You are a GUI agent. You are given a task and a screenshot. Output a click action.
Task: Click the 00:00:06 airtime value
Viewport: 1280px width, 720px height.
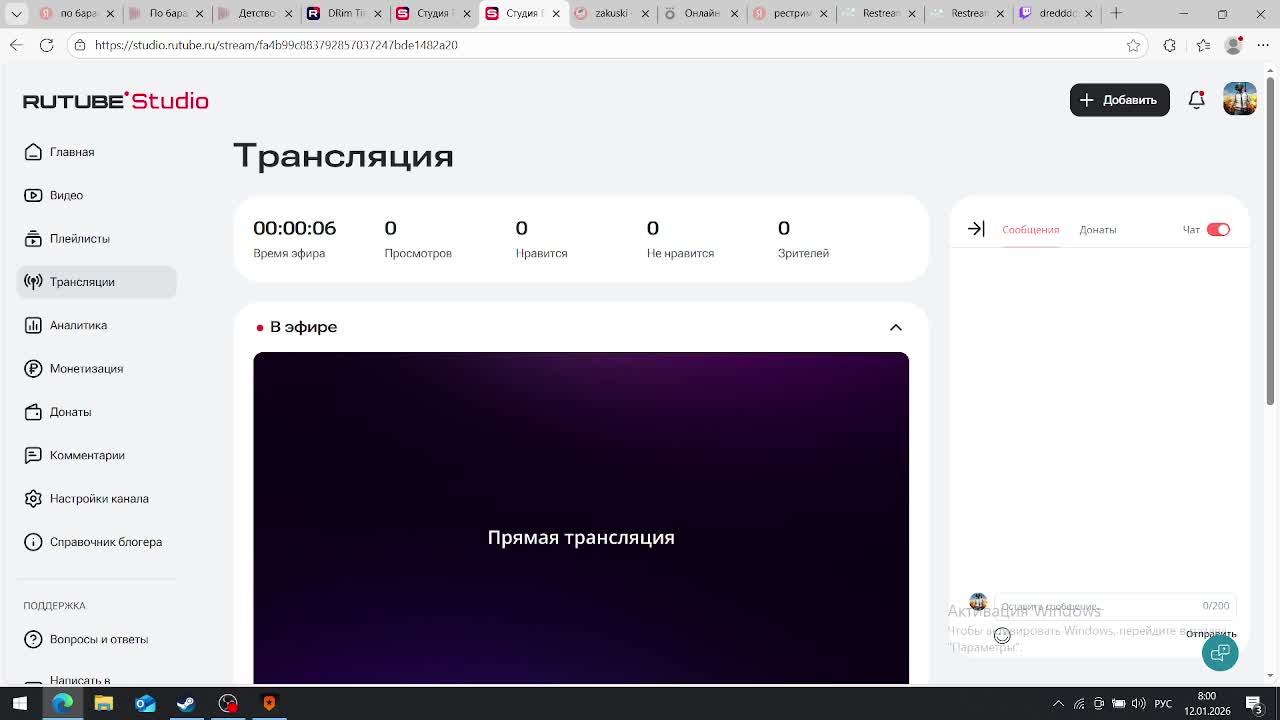click(x=294, y=228)
